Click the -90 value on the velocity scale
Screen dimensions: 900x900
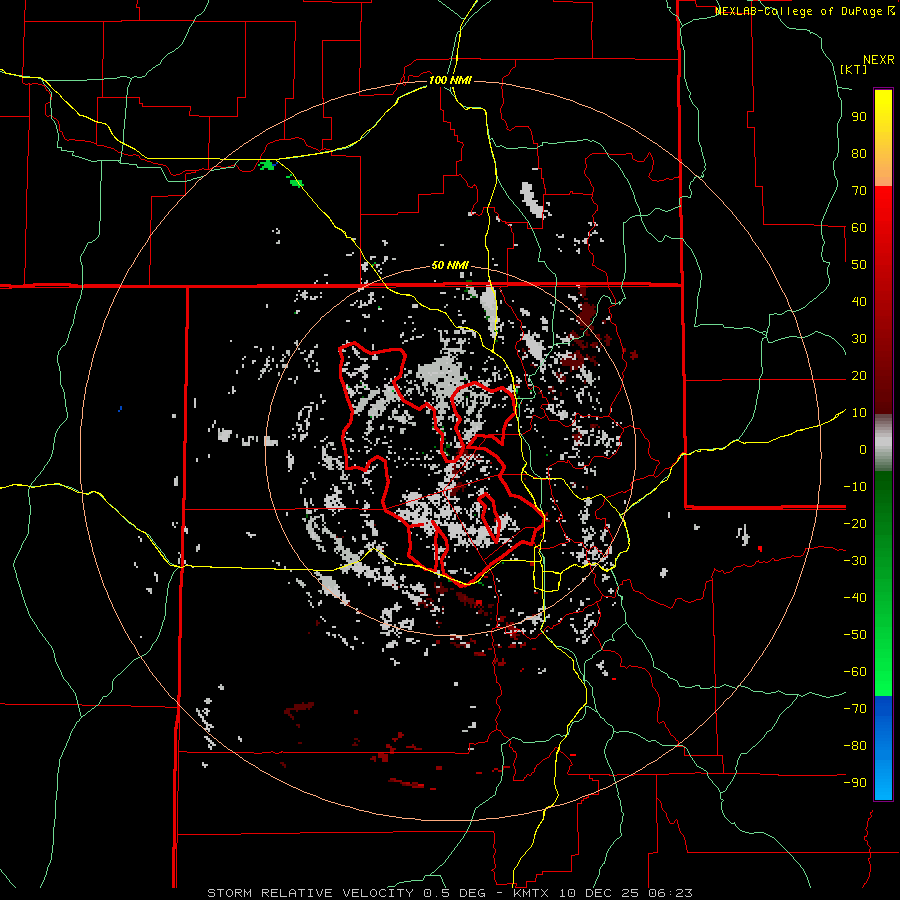pyautogui.click(x=855, y=782)
